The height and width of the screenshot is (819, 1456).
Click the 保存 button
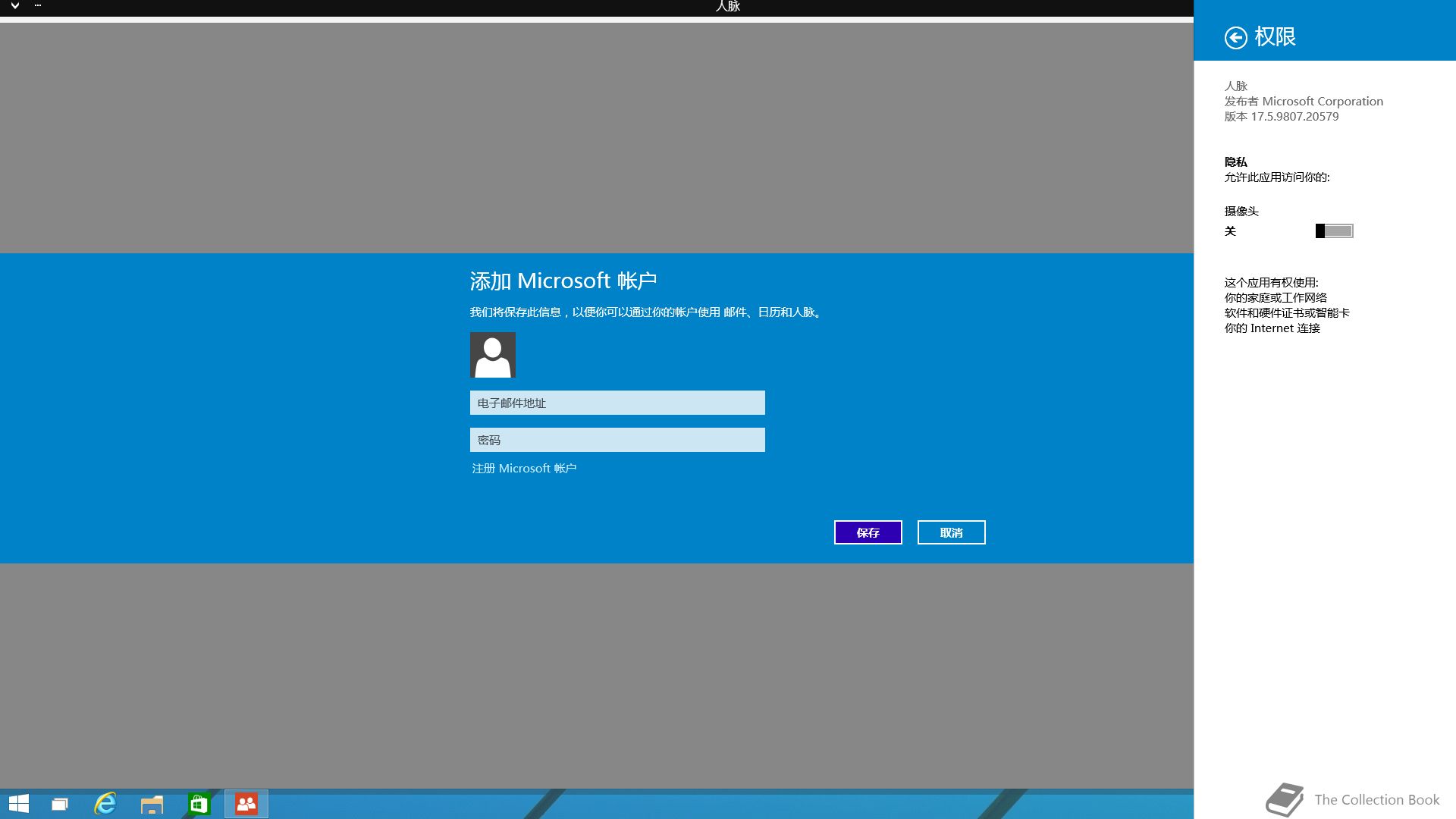point(868,532)
